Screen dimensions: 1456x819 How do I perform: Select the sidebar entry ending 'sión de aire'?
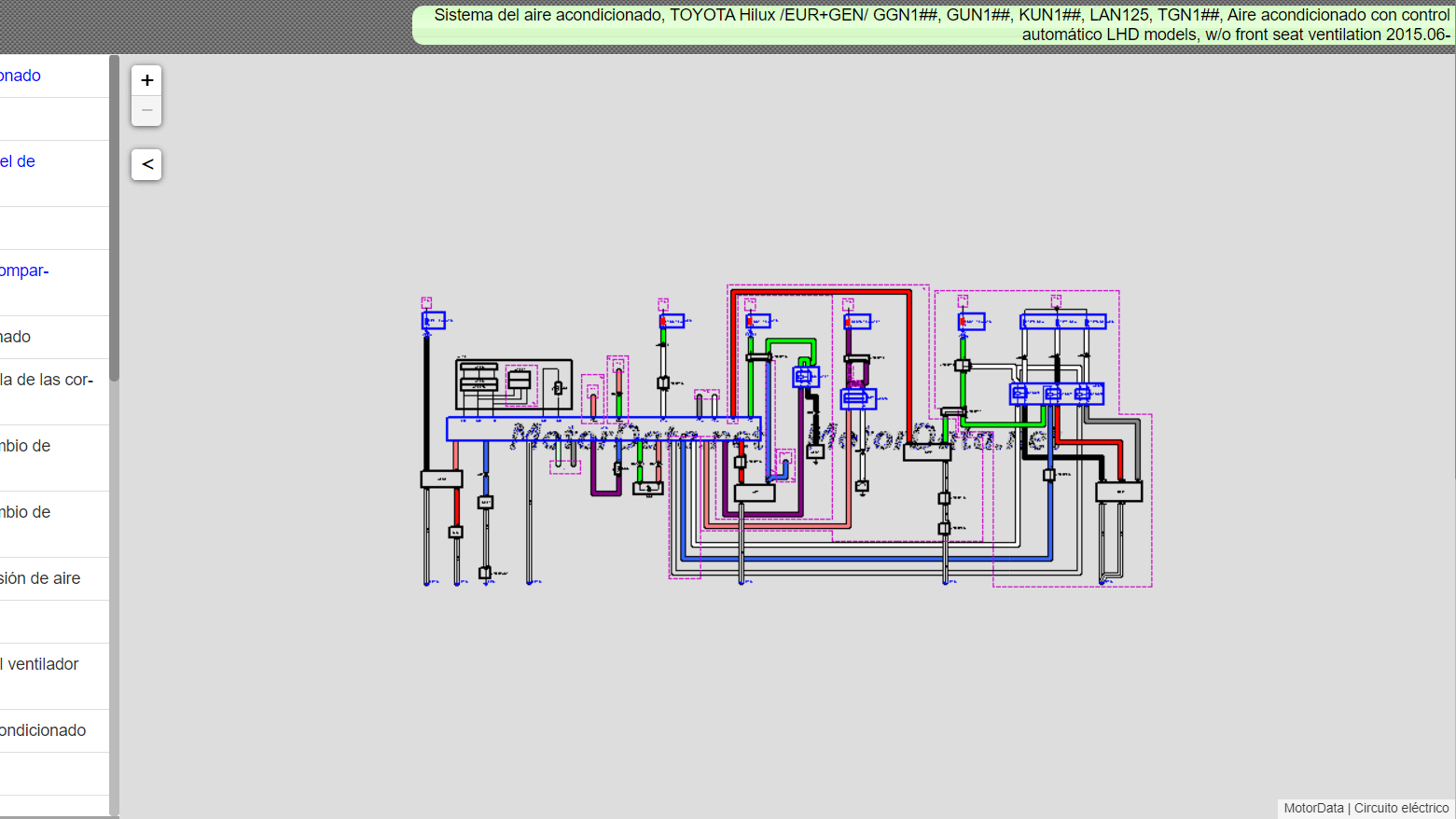click(x=40, y=578)
